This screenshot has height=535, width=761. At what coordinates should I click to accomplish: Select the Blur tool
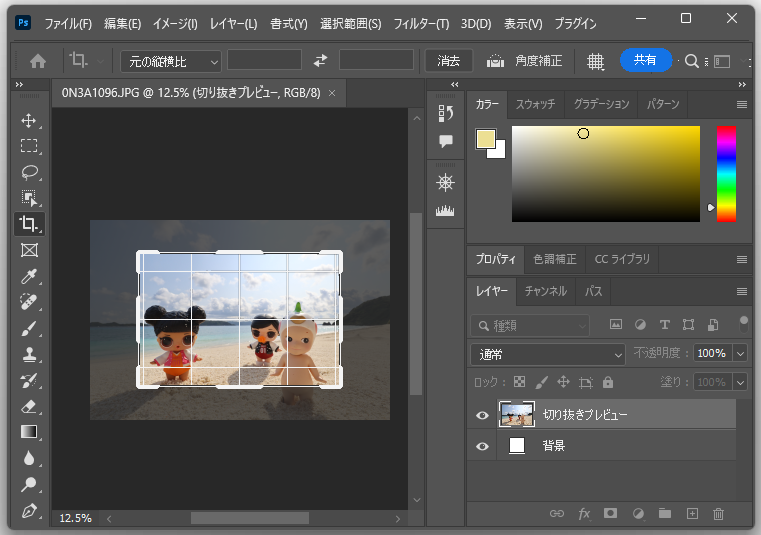pyautogui.click(x=29, y=458)
